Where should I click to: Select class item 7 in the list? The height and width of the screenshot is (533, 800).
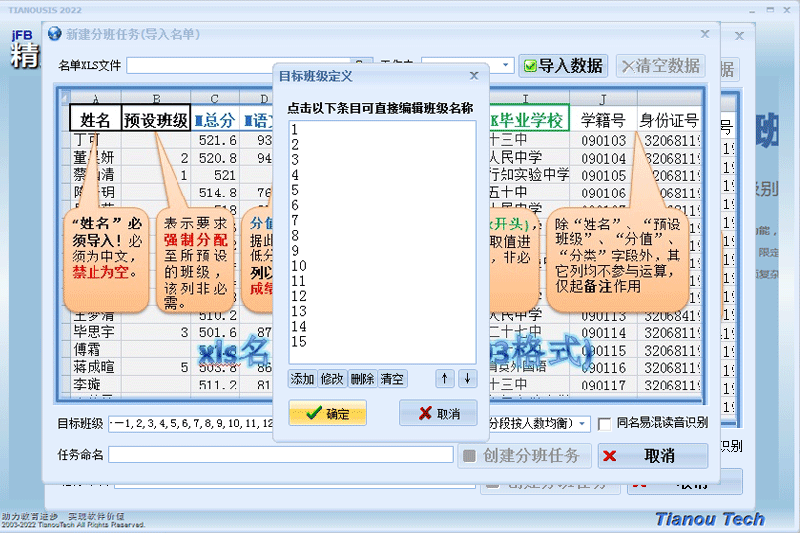[x=382, y=220]
